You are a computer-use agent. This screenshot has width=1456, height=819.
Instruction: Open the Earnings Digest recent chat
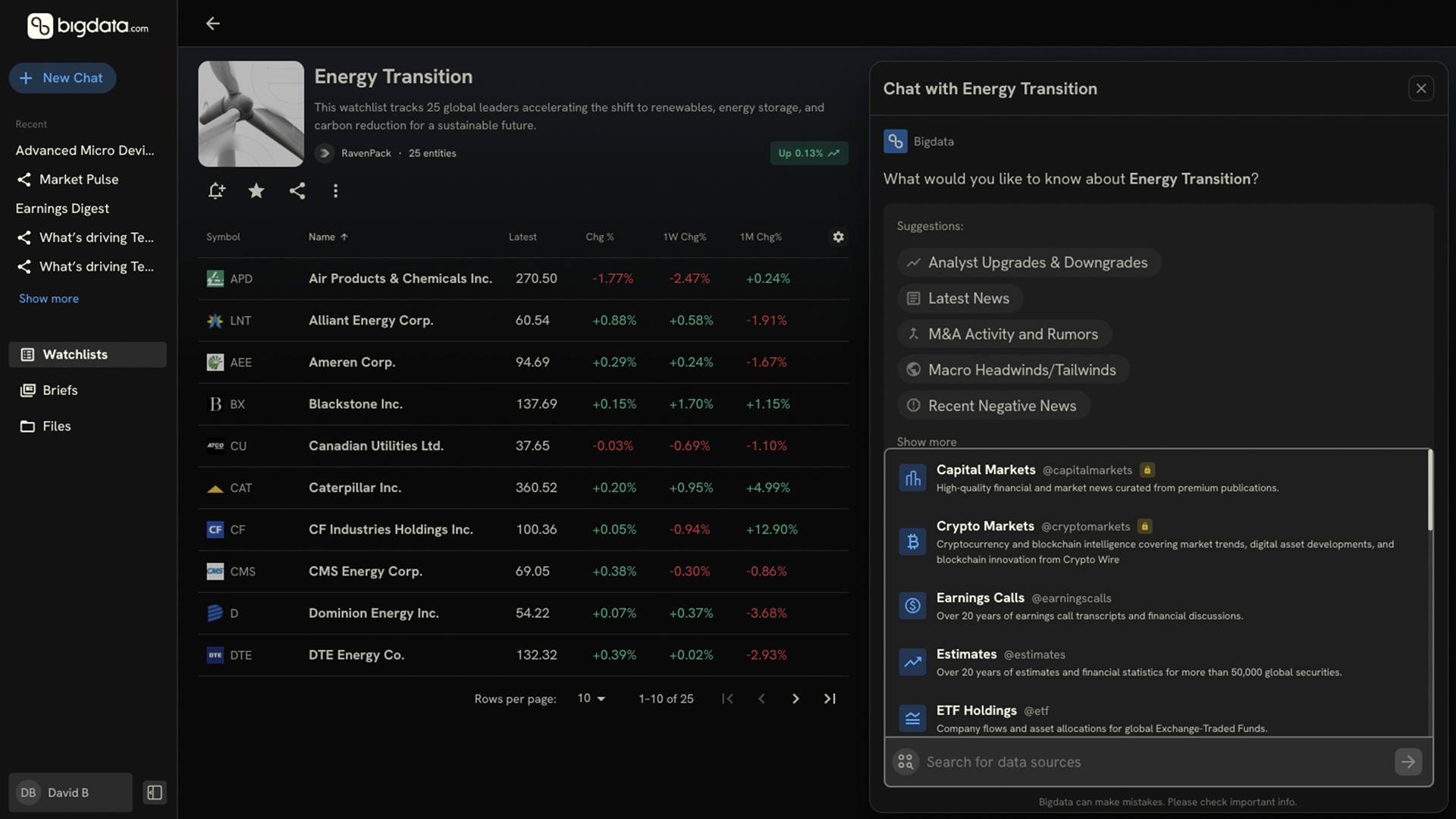point(62,208)
